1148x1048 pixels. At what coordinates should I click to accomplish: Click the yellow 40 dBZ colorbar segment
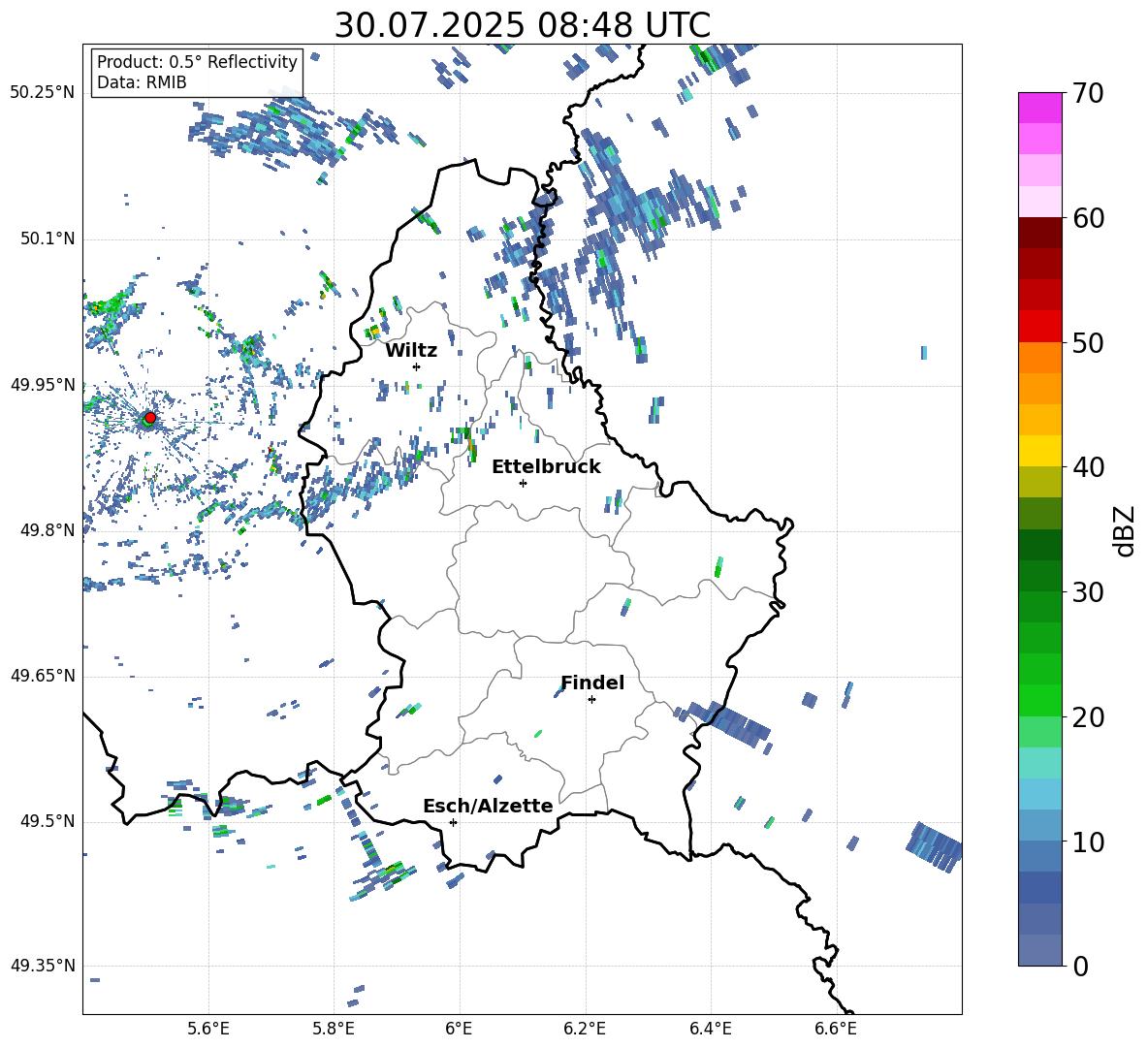[1040, 451]
